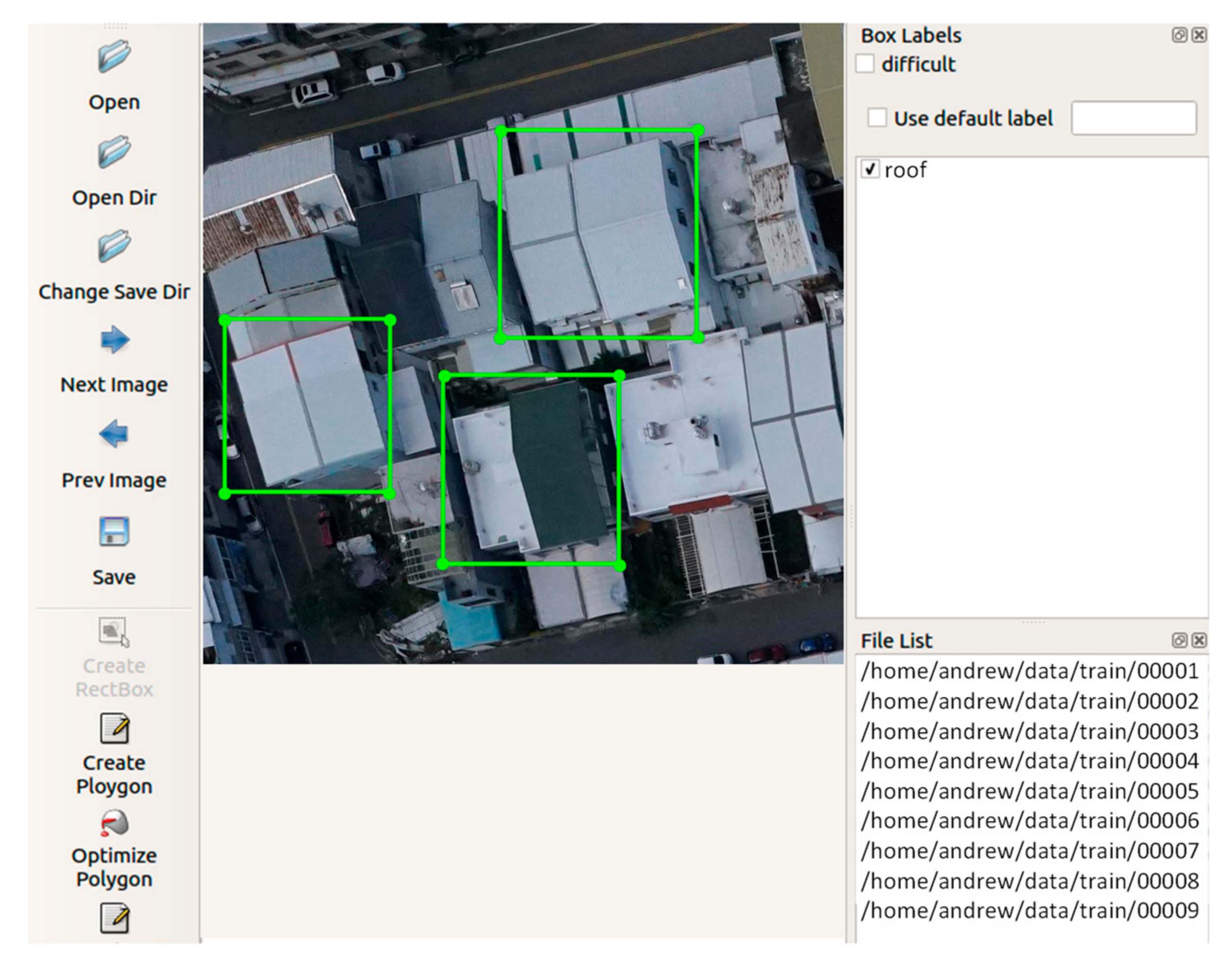Image resolution: width=1232 pixels, height=967 pixels.
Task: Select file train/00001 in File List
Action: (1030, 671)
